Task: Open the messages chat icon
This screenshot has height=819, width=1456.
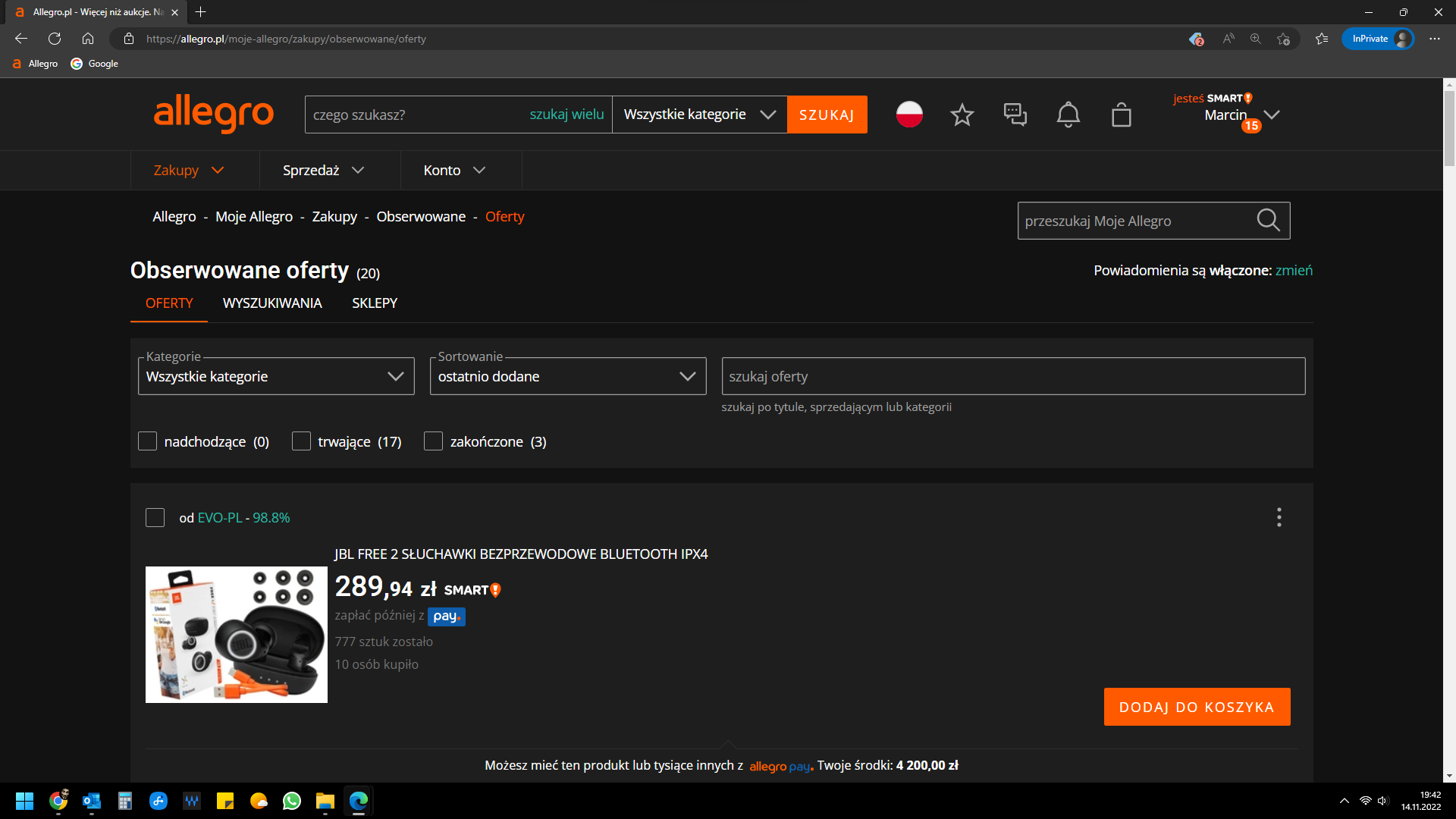Action: click(x=1015, y=115)
